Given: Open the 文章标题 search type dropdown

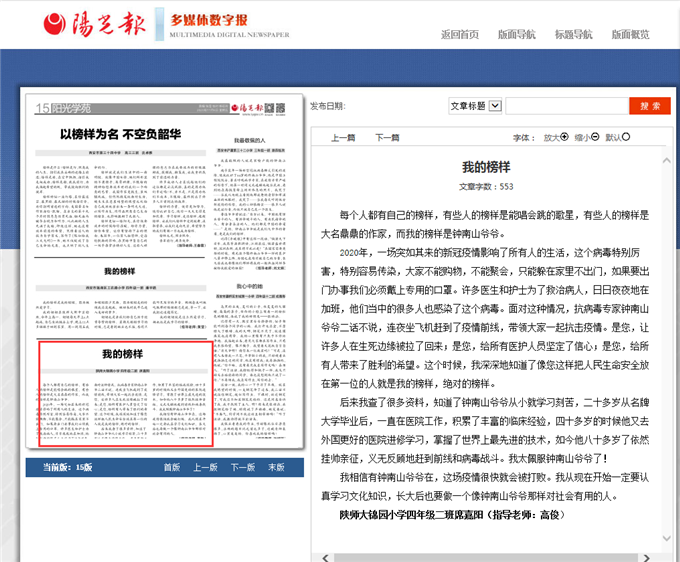Looking at the screenshot, I should click(475, 106).
